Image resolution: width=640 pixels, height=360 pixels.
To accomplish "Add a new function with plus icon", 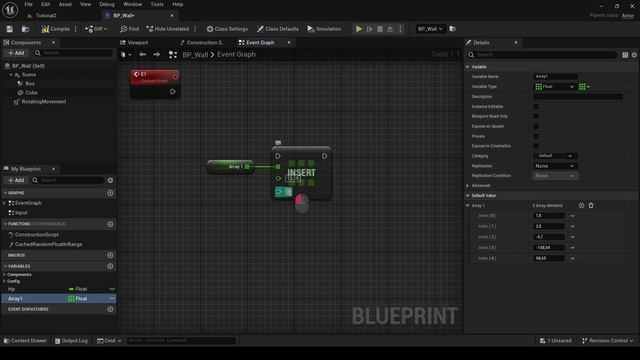I will [x=110, y=224].
